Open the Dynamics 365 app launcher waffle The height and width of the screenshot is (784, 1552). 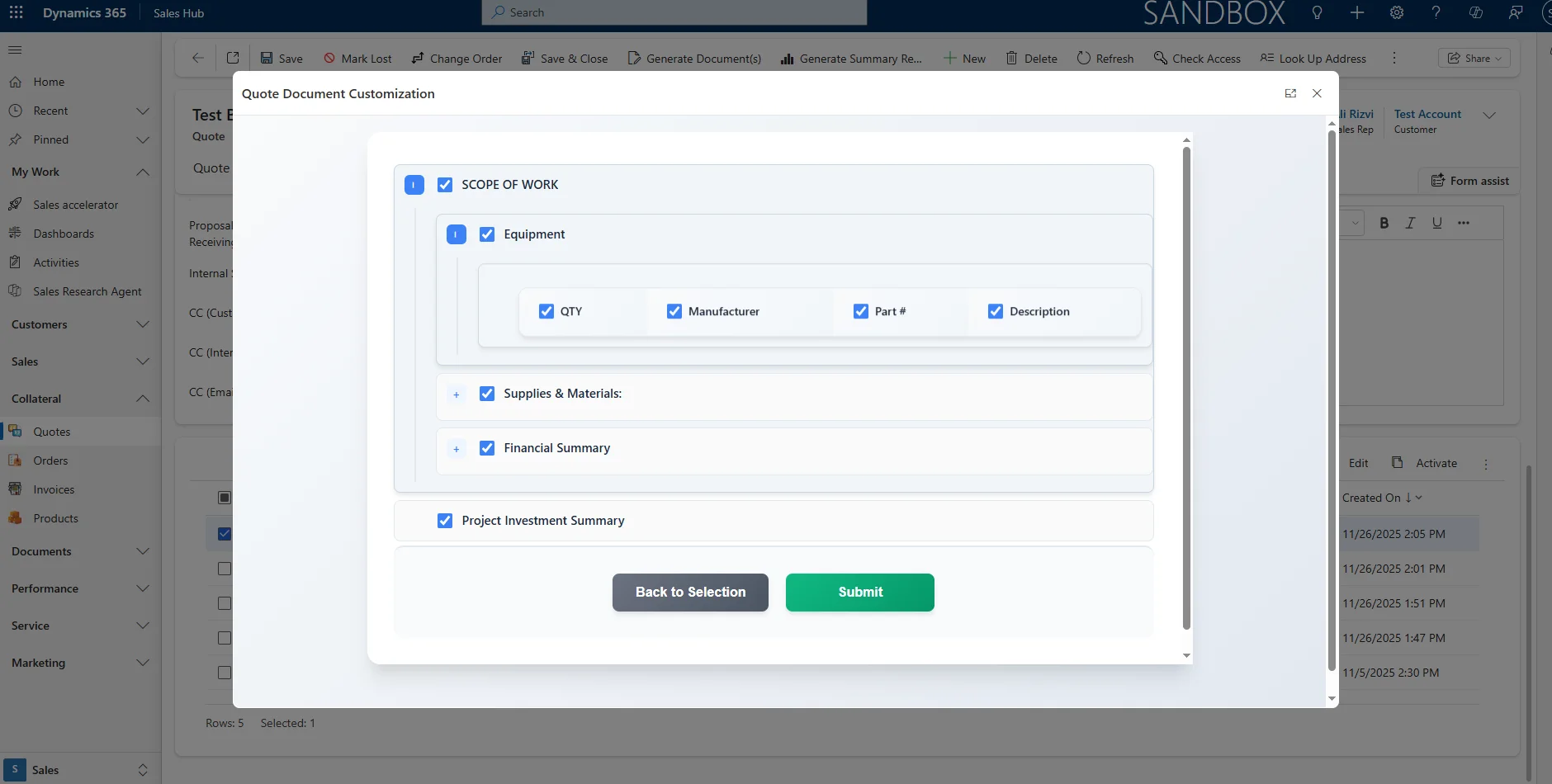tap(16, 12)
